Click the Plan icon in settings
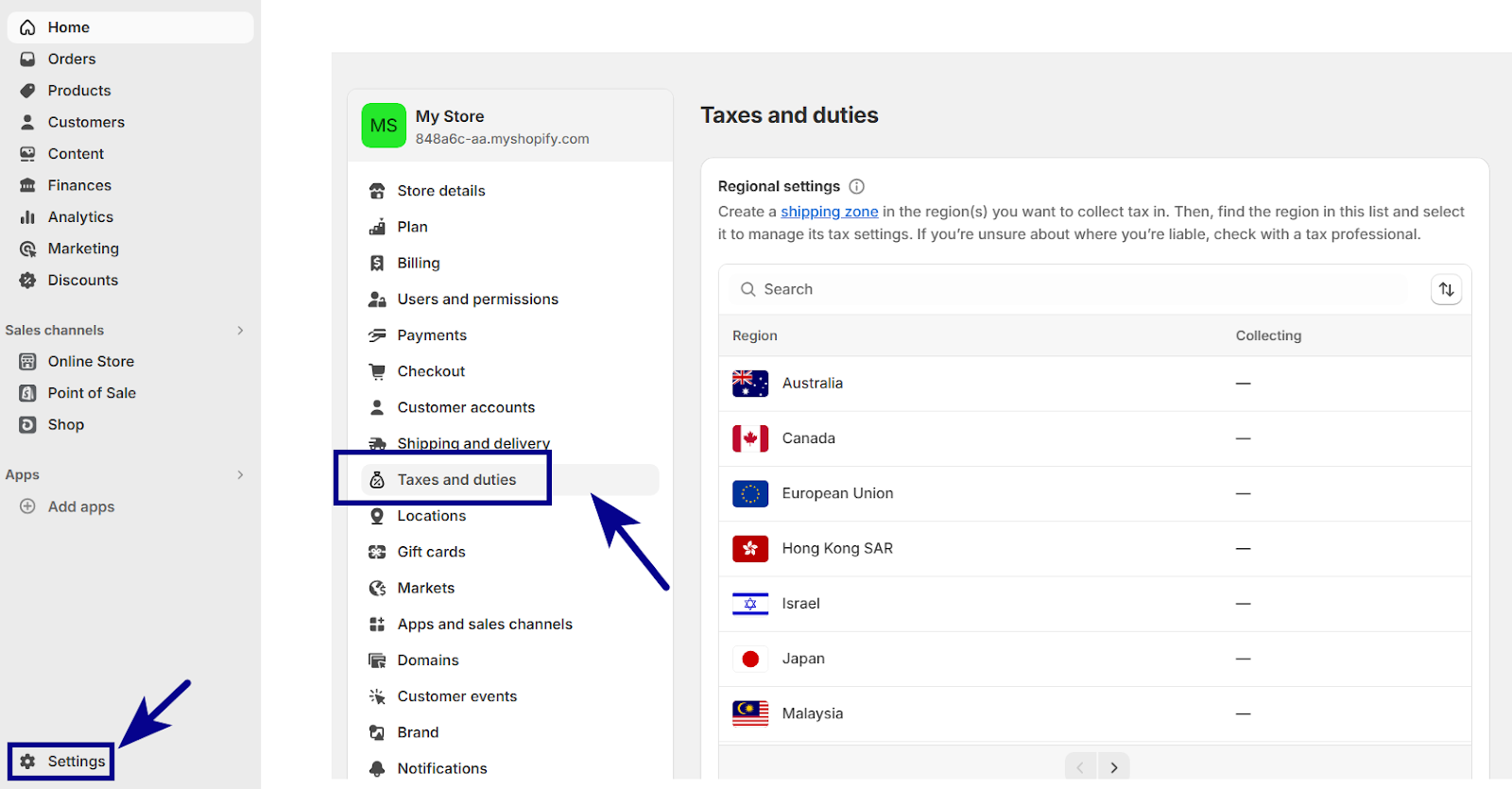 point(377,227)
